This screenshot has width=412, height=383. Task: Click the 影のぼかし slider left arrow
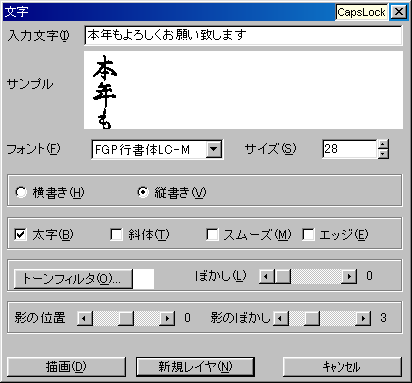[281, 318]
